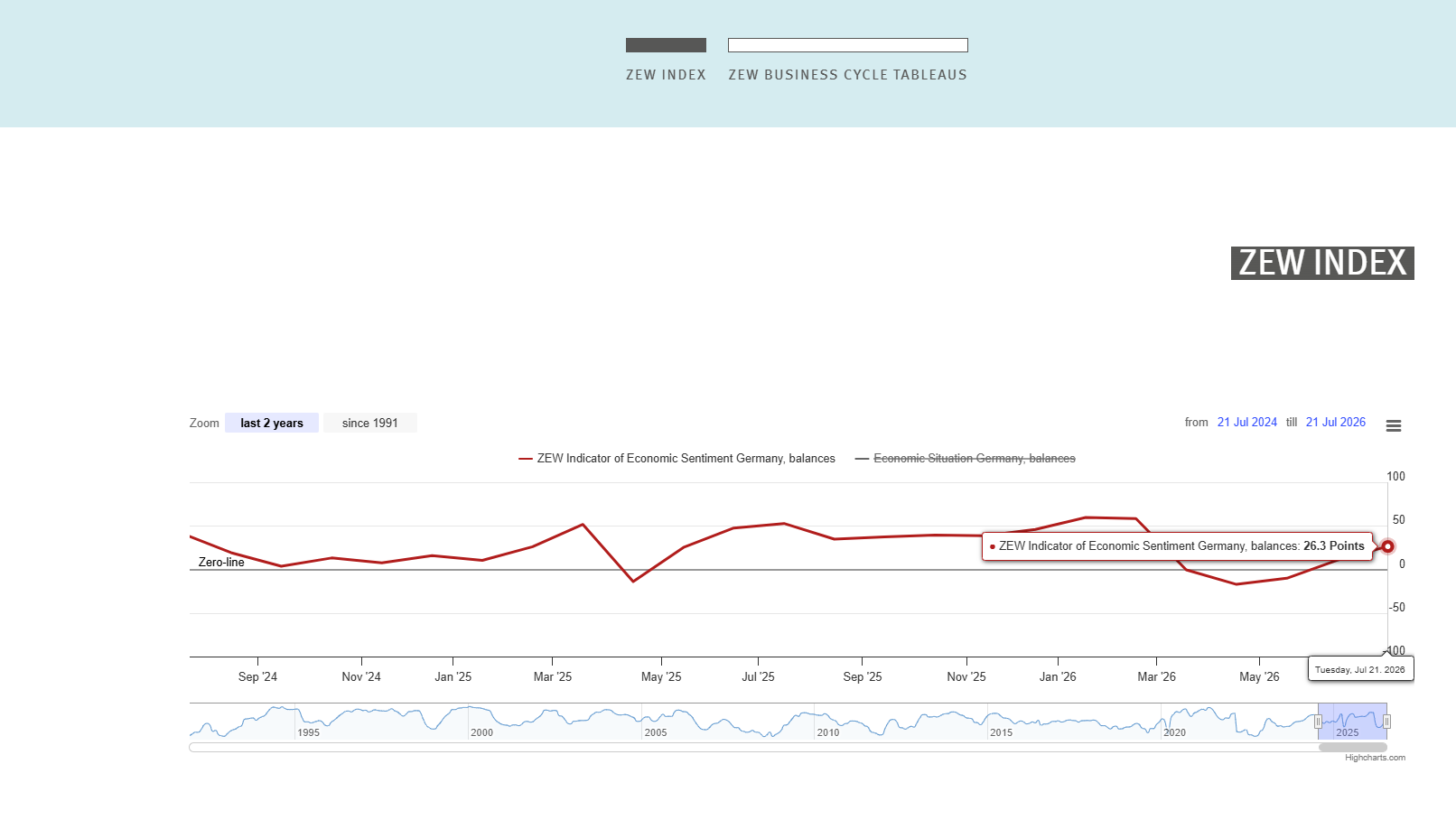Grab the left navigator range handle

point(1318,722)
